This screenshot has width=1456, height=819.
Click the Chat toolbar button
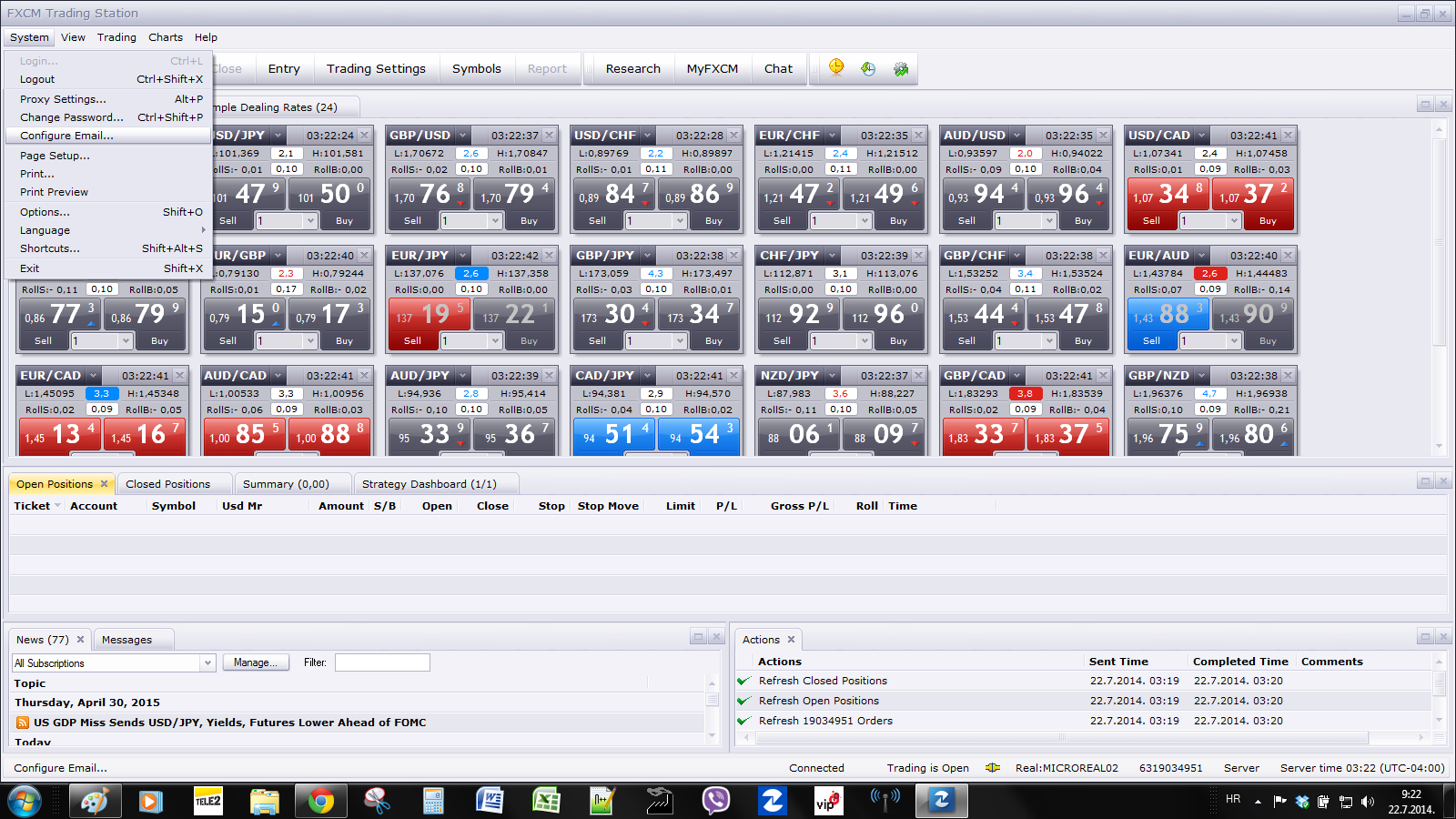(778, 68)
